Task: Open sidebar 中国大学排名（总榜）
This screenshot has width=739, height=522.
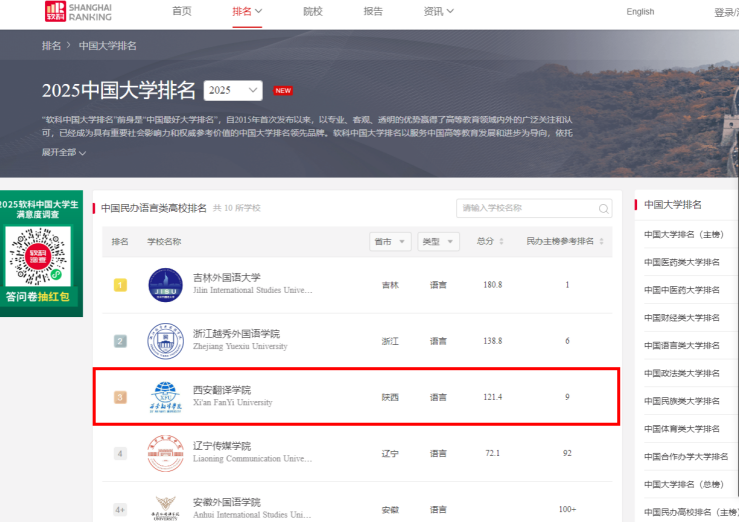Action: coord(684,484)
